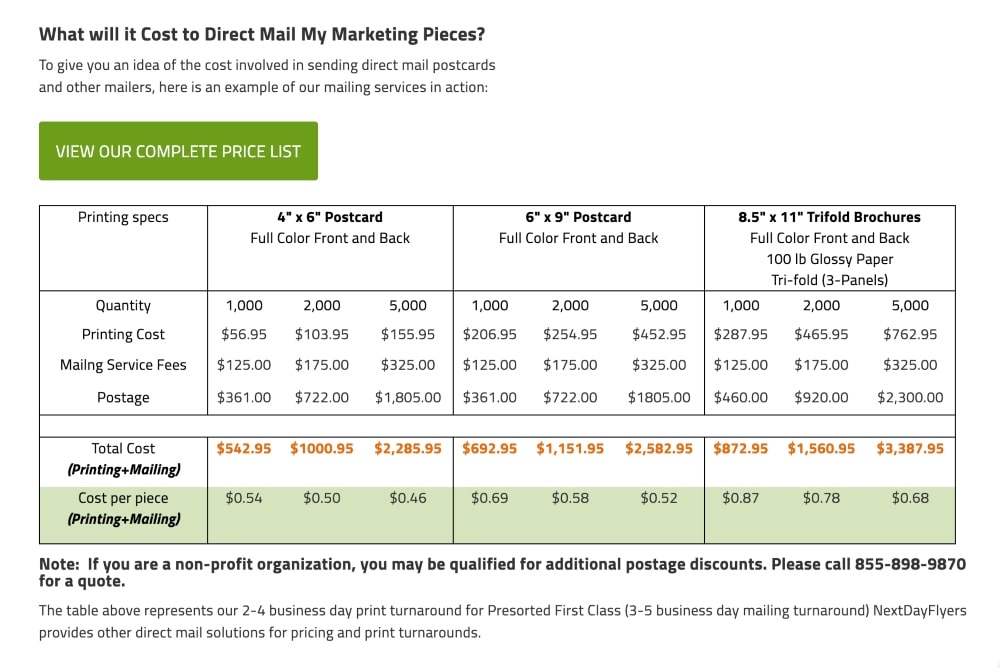Click the $0.54 cost per piece value
Screen dimensions: 1000x668
click(244, 496)
